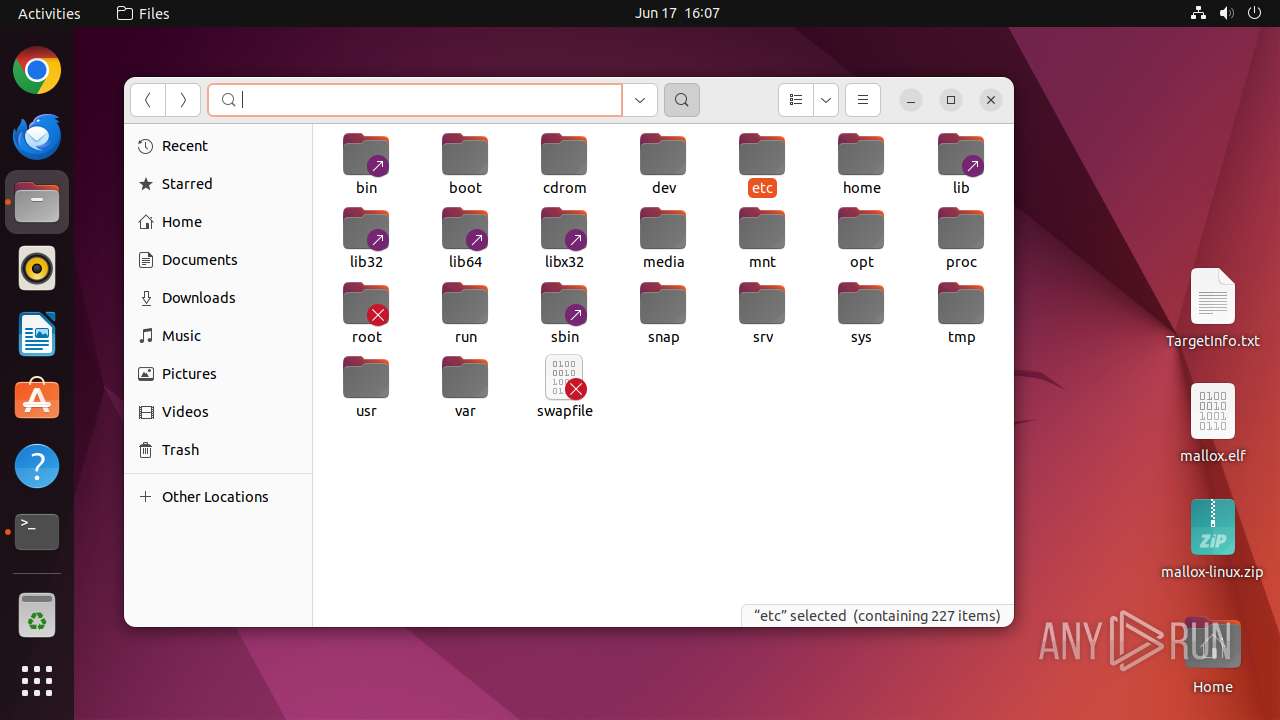Image resolution: width=1280 pixels, height=720 pixels.
Task: Open Terminal from dock
Action: pyautogui.click(x=37, y=532)
